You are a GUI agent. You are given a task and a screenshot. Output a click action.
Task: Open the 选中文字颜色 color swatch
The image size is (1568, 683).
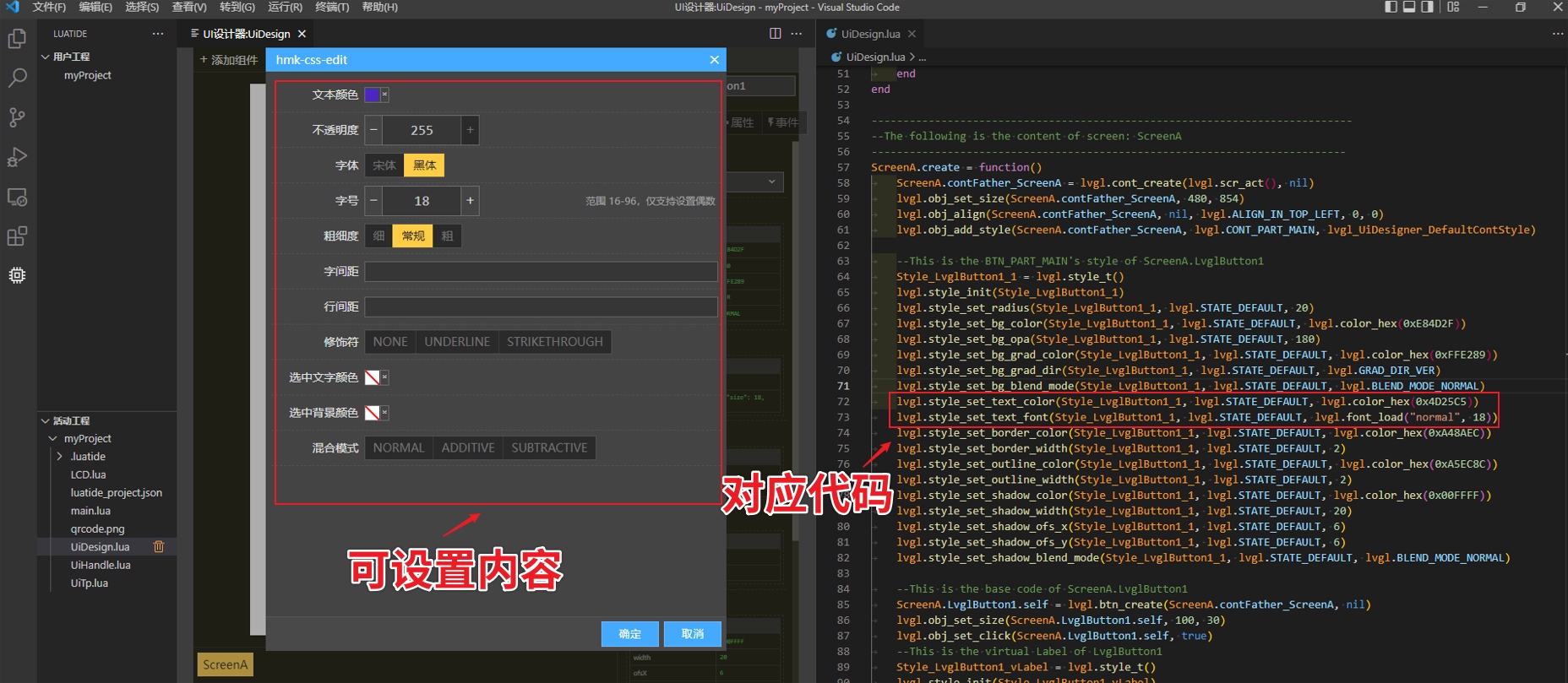tap(372, 377)
